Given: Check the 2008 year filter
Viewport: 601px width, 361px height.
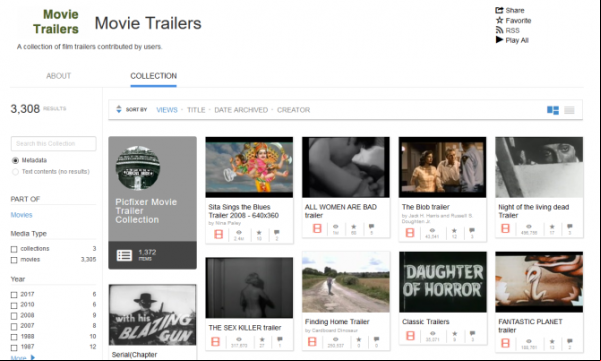Looking at the screenshot, I should point(14,316).
